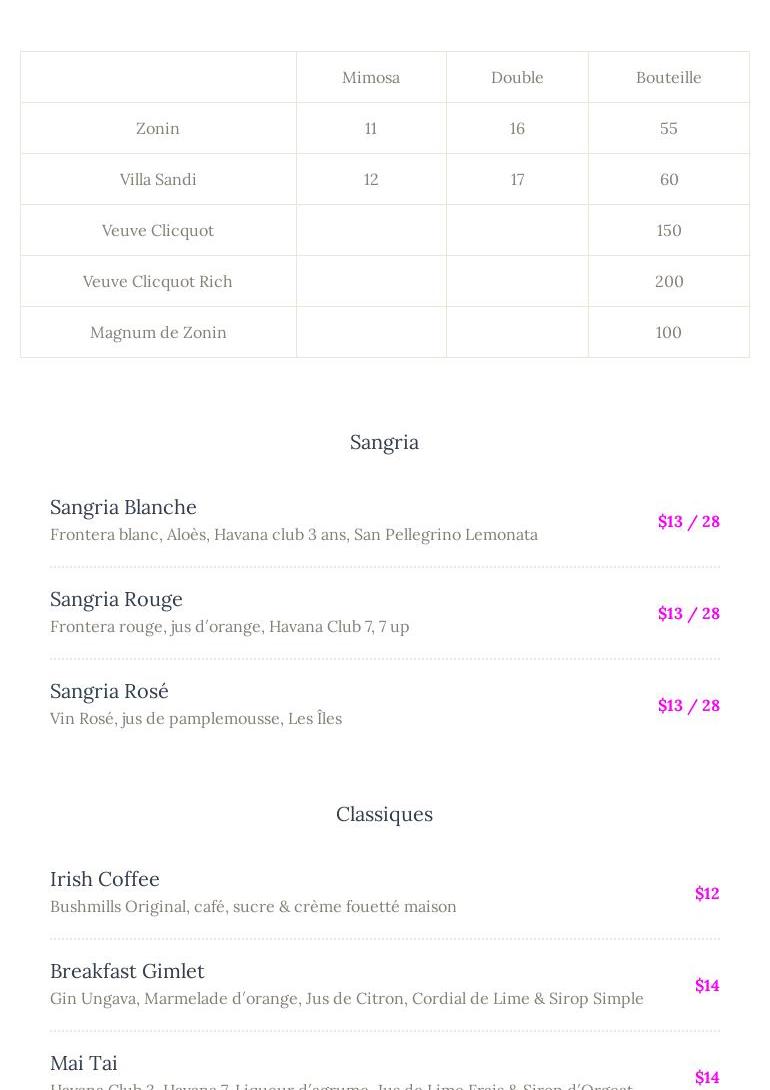Click the Sangria Blanche item title
Screen dimensions: 770x1090
tap(123, 507)
